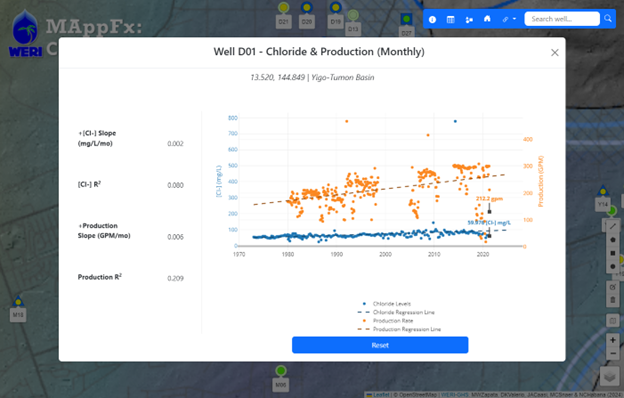Click the WERI logo
This screenshot has width=624, height=398.
[x=25, y=34]
